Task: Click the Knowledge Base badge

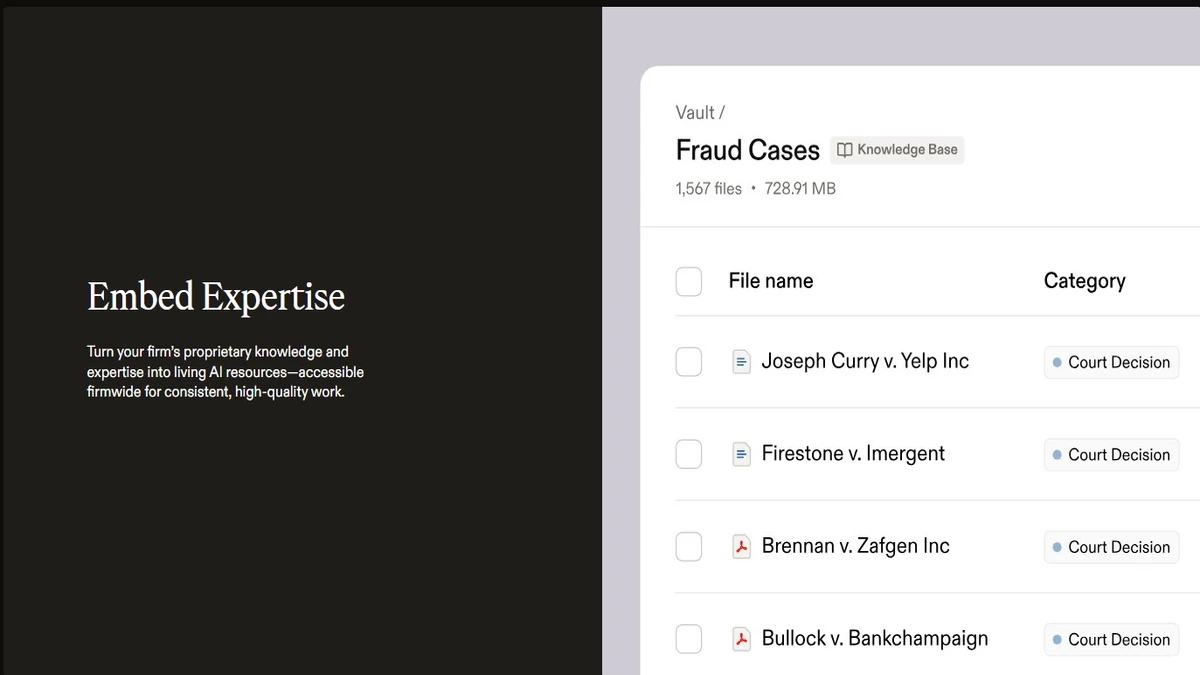Action: [897, 150]
